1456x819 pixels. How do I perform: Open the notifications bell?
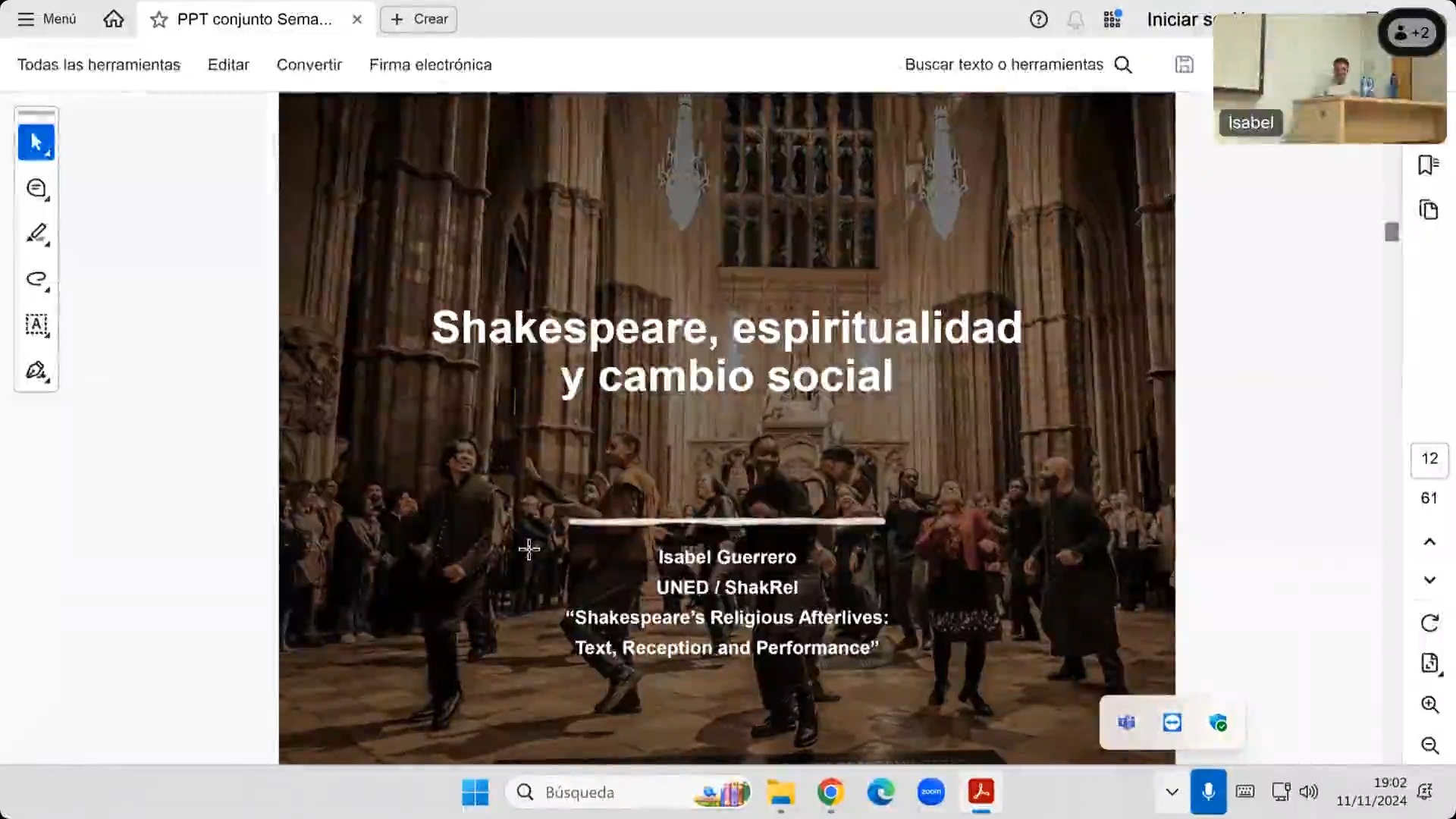(x=1075, y=20)
